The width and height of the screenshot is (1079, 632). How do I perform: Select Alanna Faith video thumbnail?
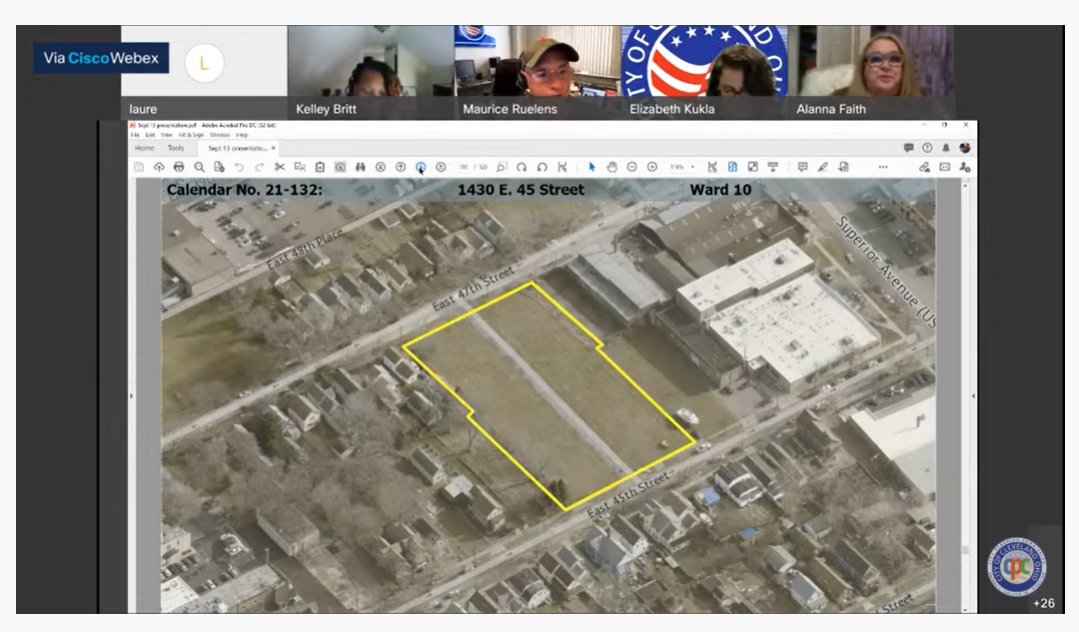(871, 72)
